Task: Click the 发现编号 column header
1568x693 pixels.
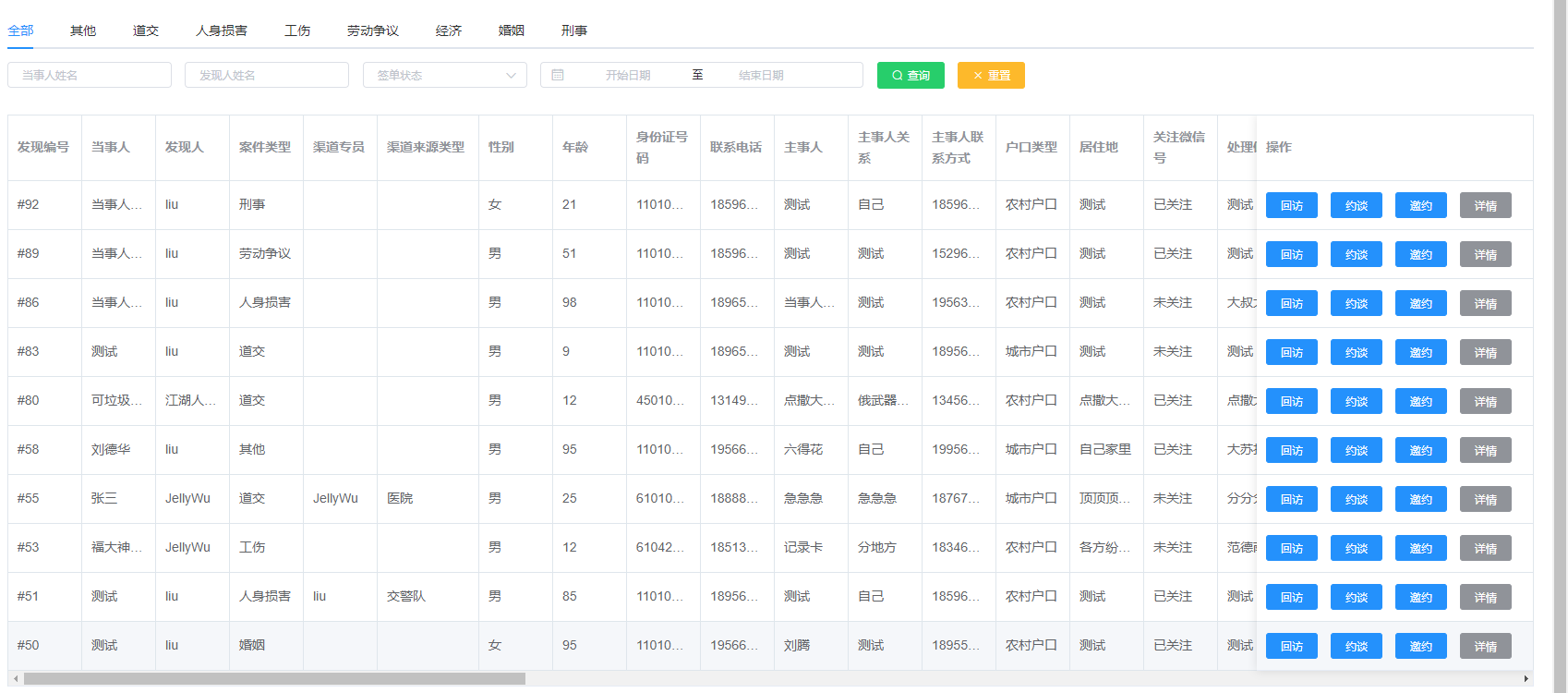Action: click(x=43, y=147)
